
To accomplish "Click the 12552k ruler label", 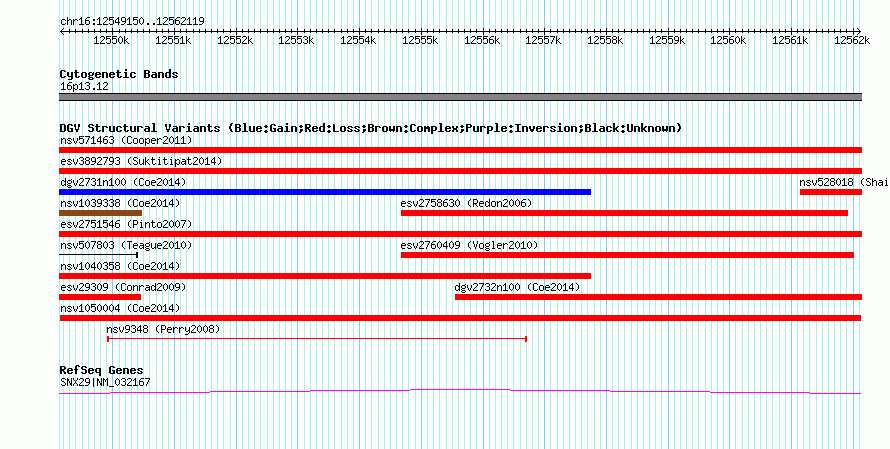I will click(235, 40).
